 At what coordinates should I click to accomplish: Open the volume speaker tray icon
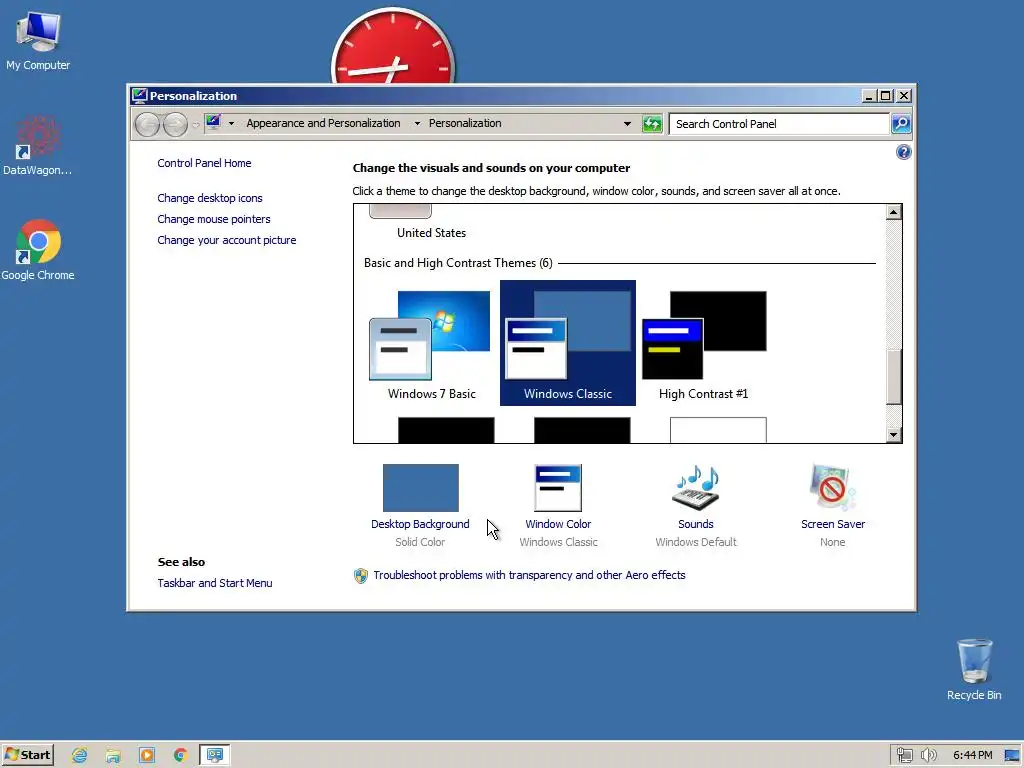coord(928,756)
